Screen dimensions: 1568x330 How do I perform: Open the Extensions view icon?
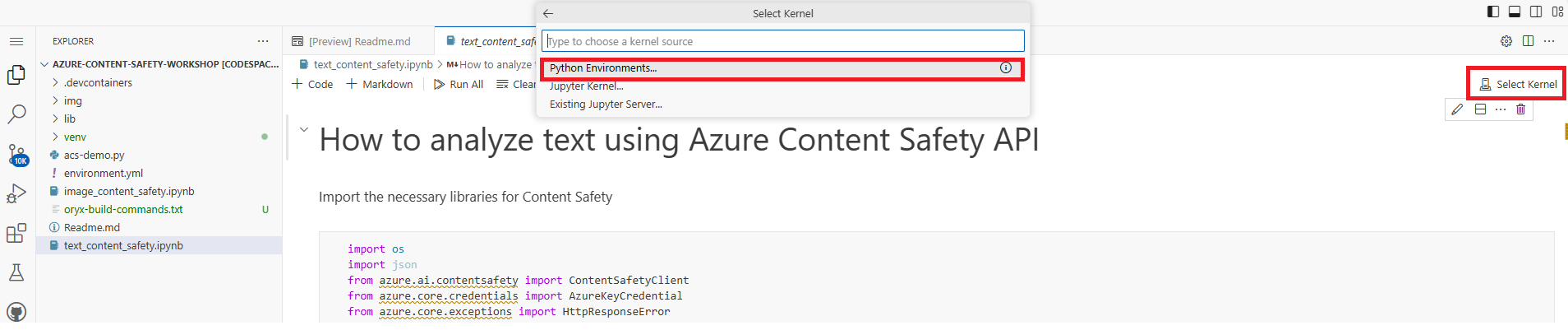[x=16, y=234]
